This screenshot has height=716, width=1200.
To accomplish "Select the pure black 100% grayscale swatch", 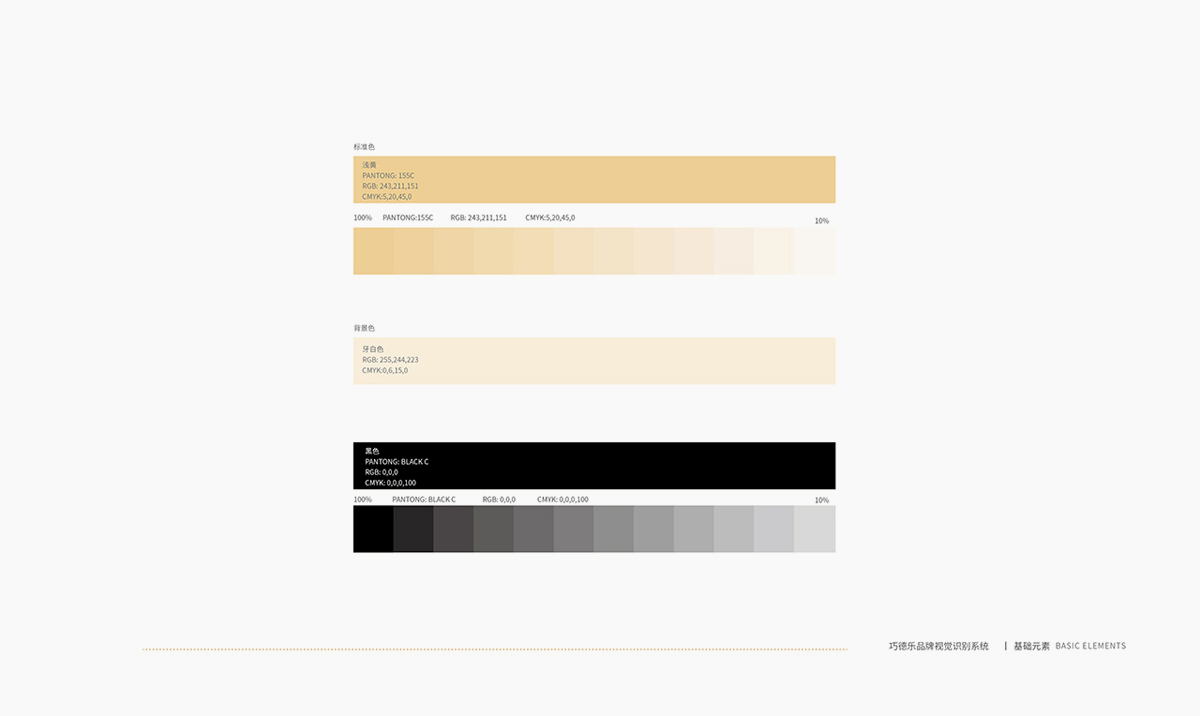I will [x=373, y=529].
